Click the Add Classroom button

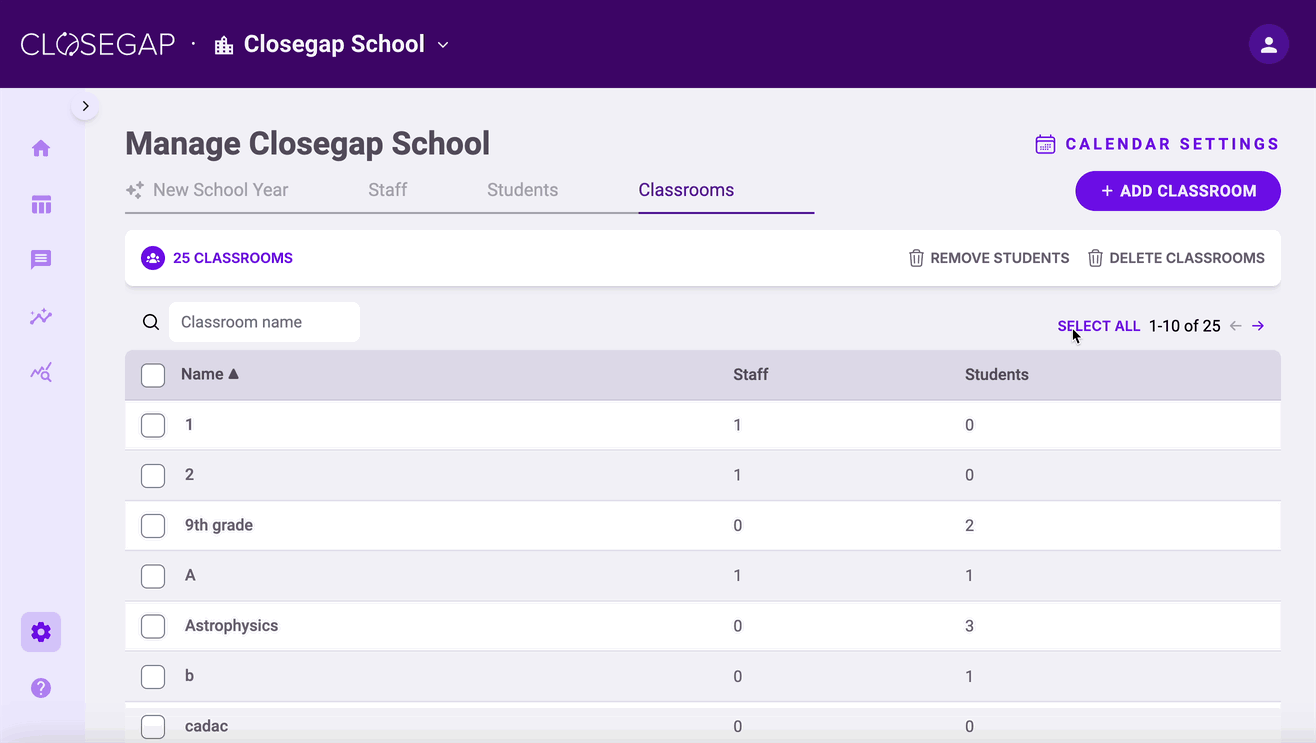tap(1178, 191)
